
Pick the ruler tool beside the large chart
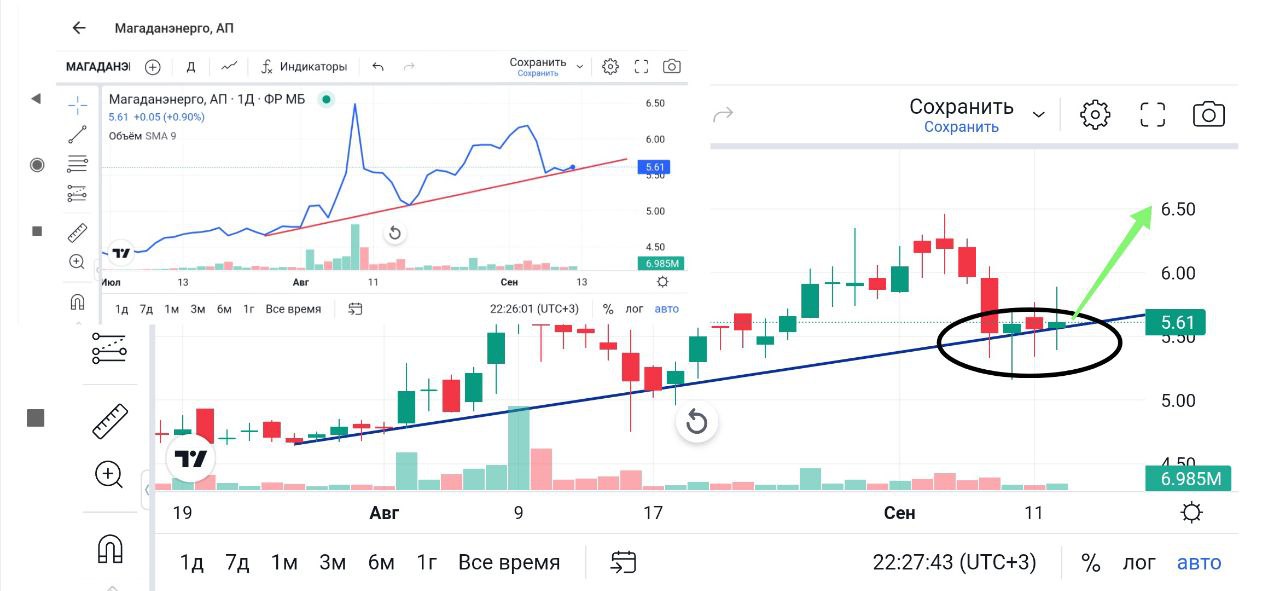(110, 421)
